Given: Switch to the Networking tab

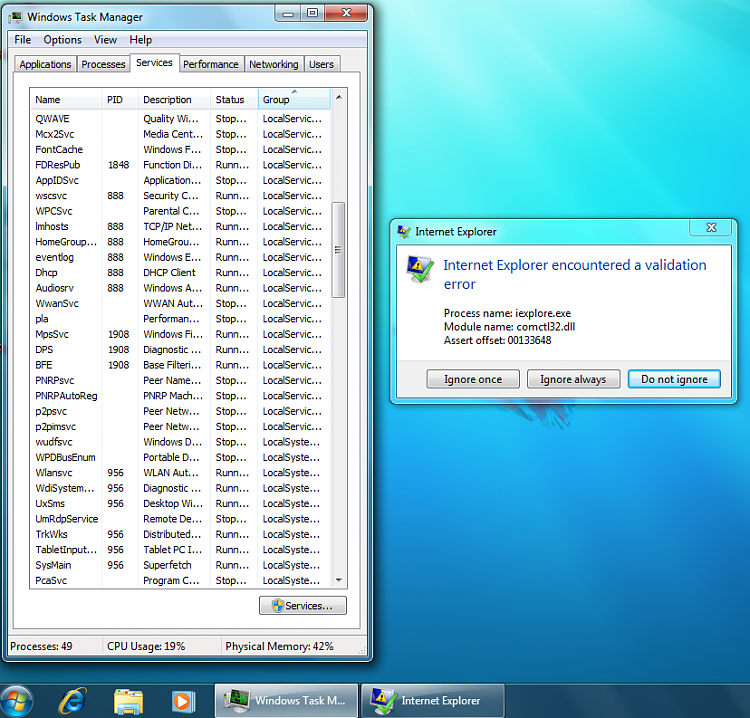Looking at the screenshot, I should (274, 64).
